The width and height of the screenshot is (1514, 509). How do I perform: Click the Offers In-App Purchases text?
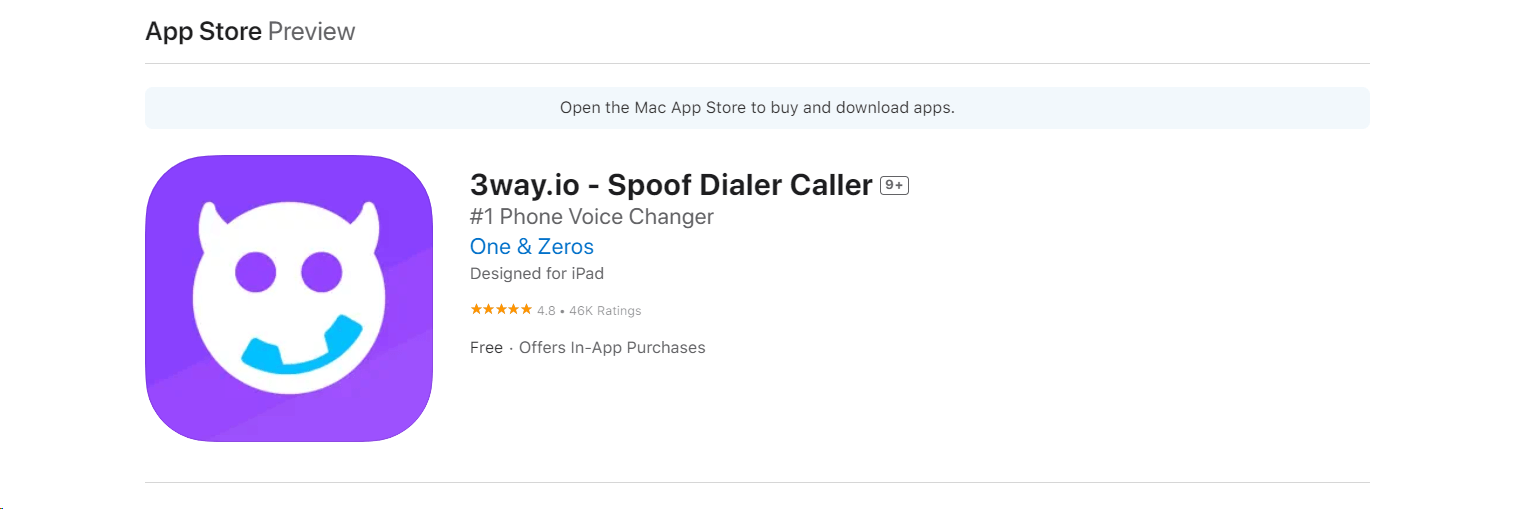[x=612, y=347]
